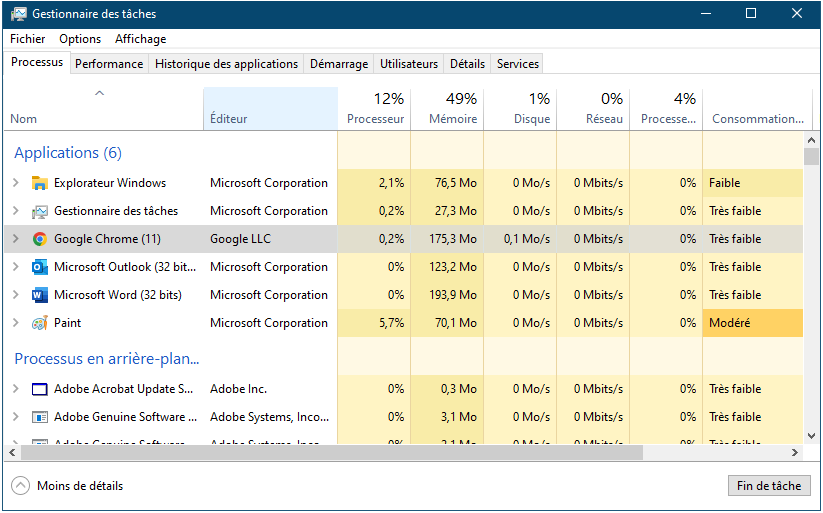Maximize the Gestionnaire des tâches window
Image resolution: width=823 pixels, height=513 pixels.
751,14
